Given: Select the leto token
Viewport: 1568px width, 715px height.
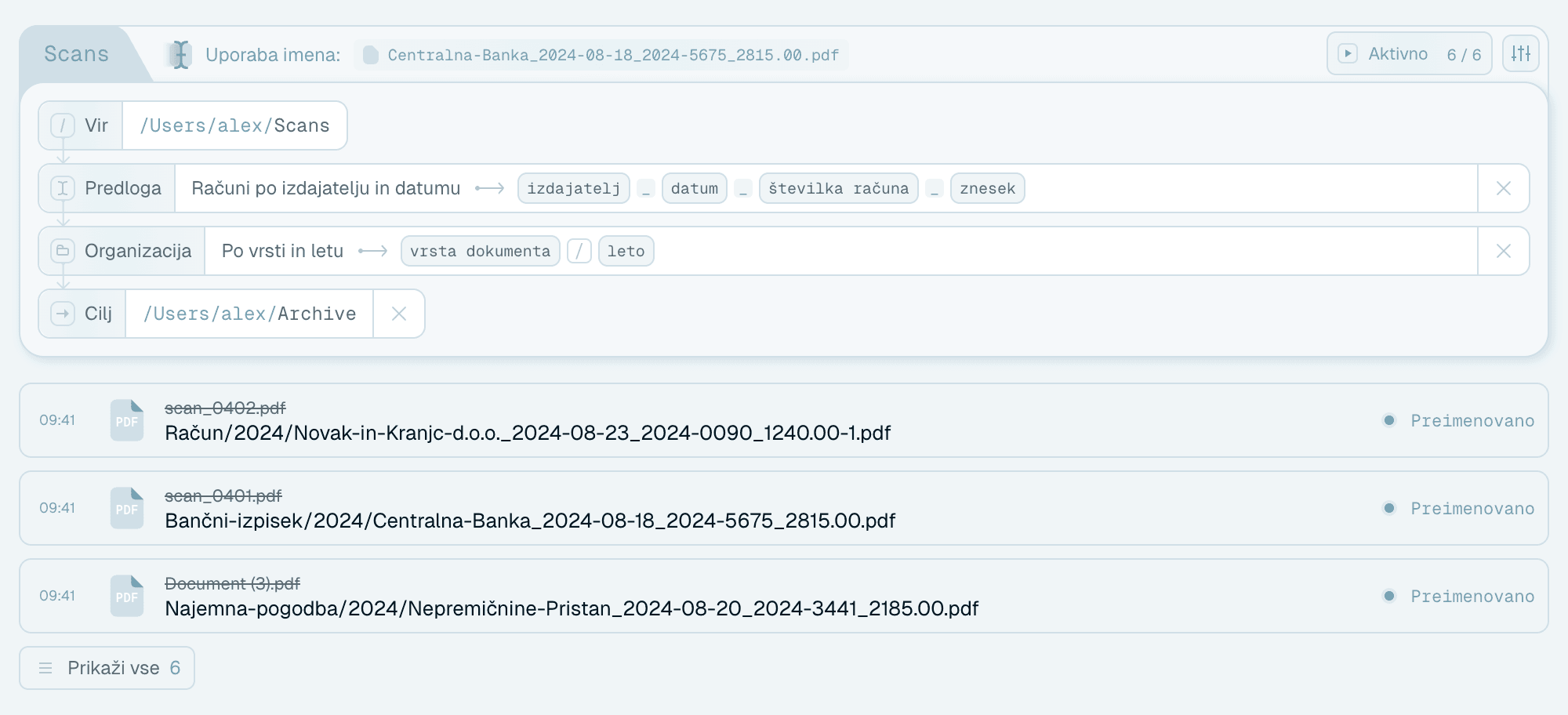Looking at the screenshot, I should (626, 251).
